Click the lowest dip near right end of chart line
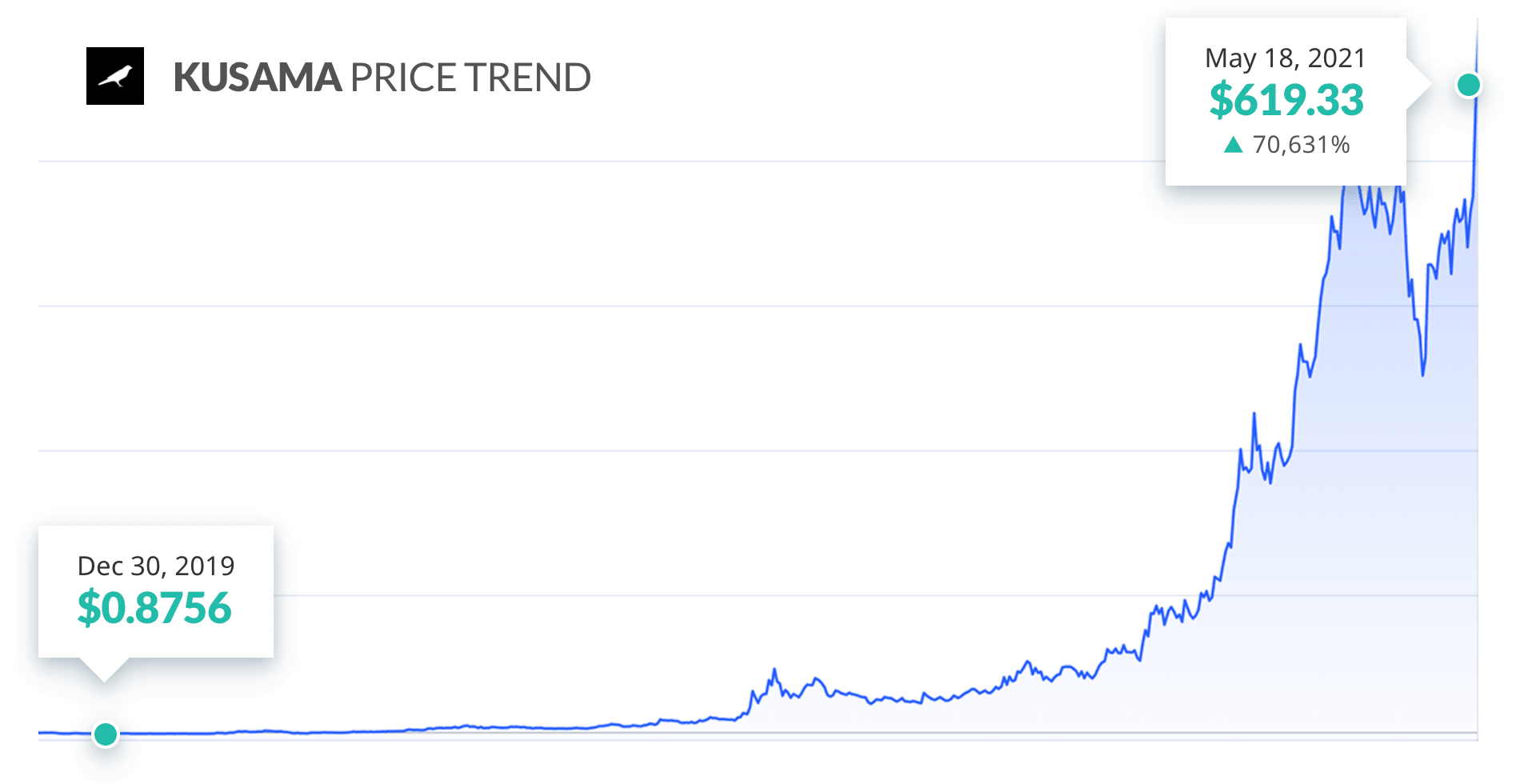Image resolution: width=1520 pixels, height=784 pixels. click(1423, 372)
